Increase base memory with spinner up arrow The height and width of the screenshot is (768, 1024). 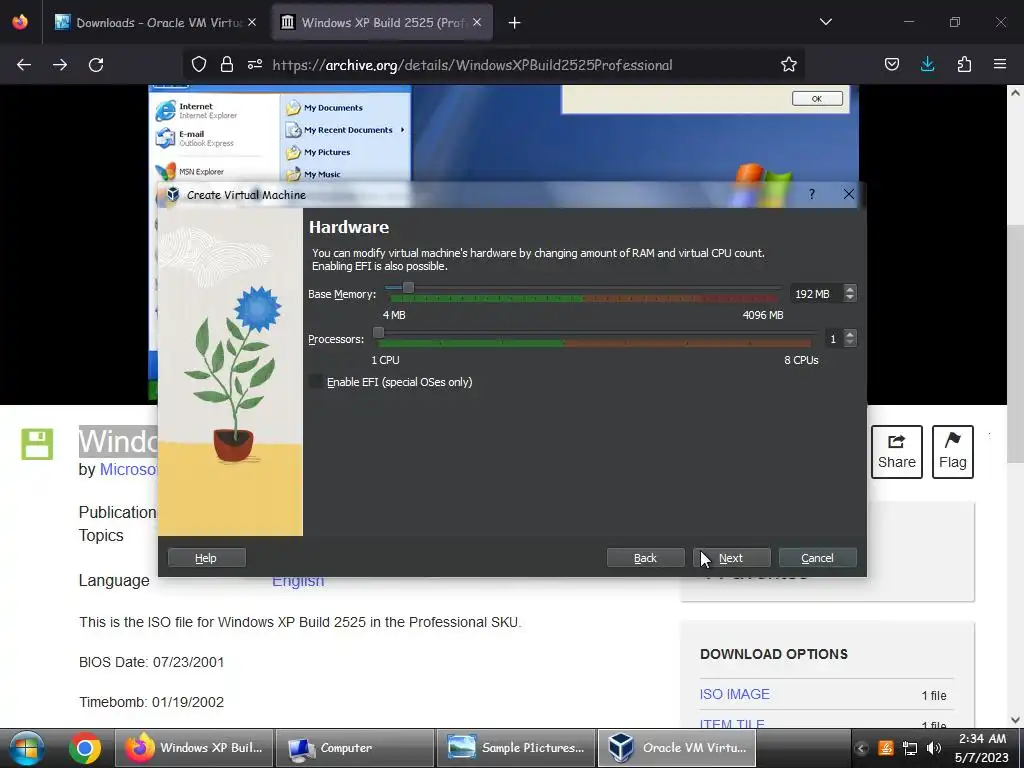[x=850, y=289]
